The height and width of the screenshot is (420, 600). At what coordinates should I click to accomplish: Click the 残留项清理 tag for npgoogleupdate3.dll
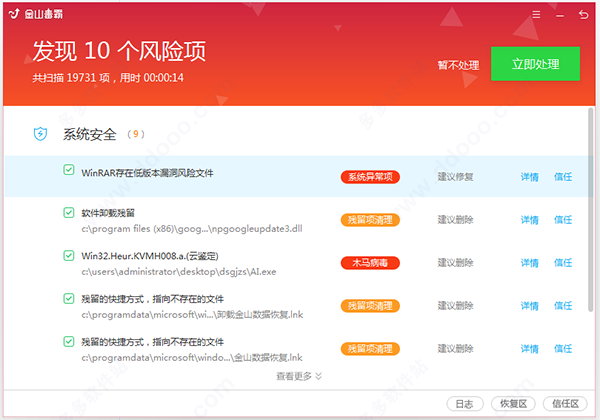[370, 220]
